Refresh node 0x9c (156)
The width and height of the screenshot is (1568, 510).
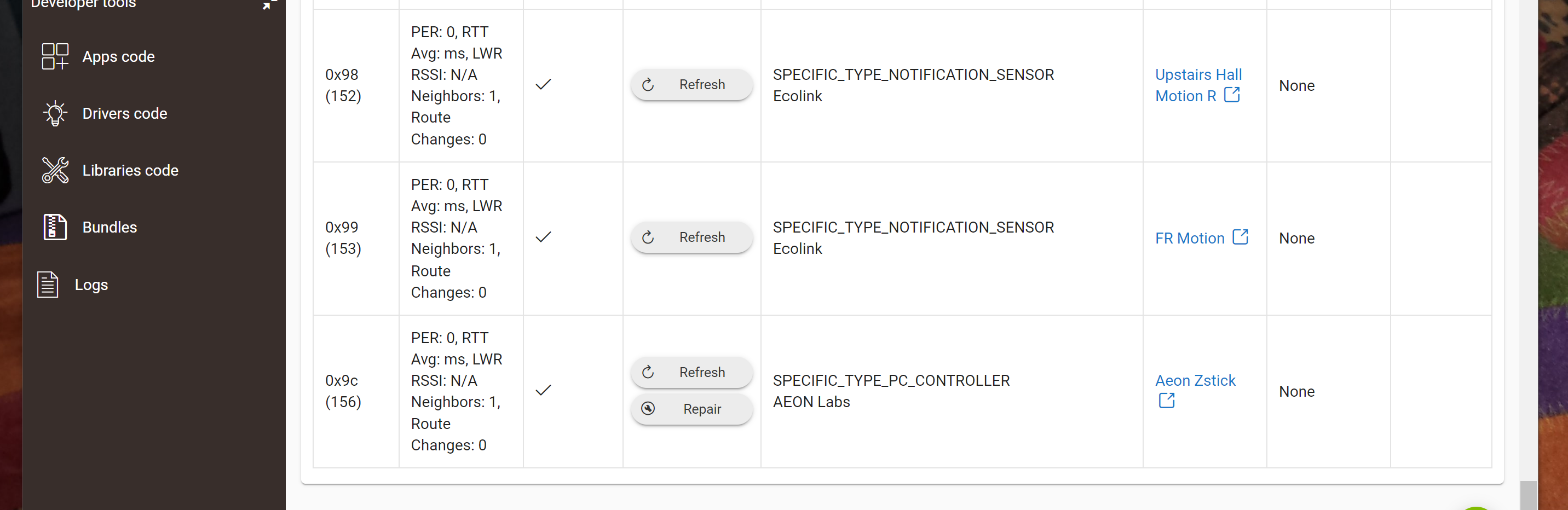tap(691, 373)
